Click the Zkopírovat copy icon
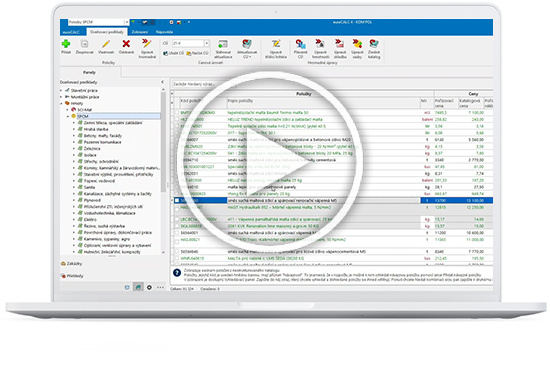This screenshot has height=382, width=550. coord(84,44)
